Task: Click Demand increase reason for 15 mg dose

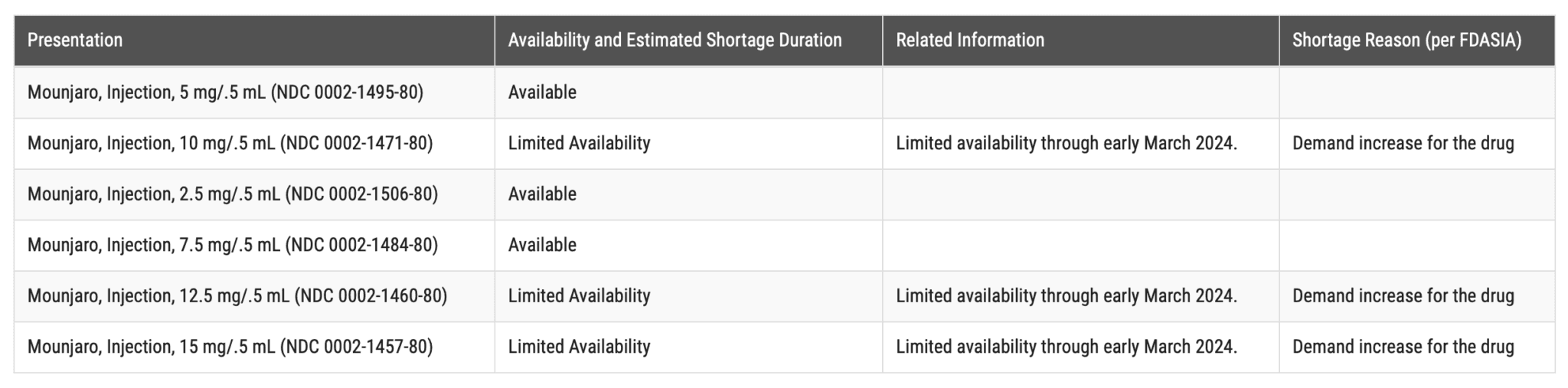Action: click(x=1403, y=347)
